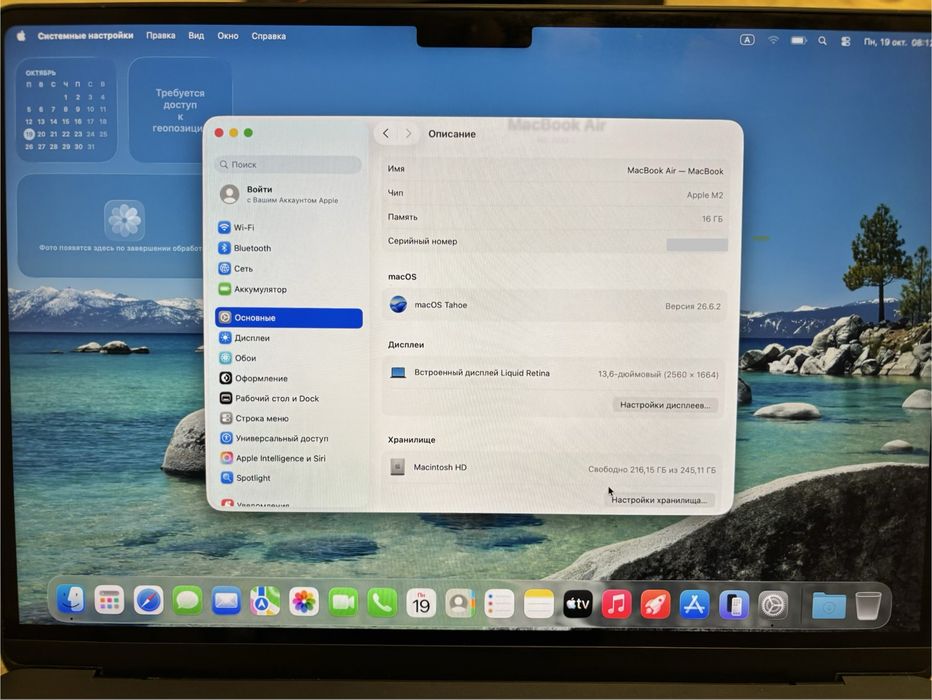Open App Store from the Dock
Screen dimensions: 932x700
pyautogui.click(x=694, y=606)
